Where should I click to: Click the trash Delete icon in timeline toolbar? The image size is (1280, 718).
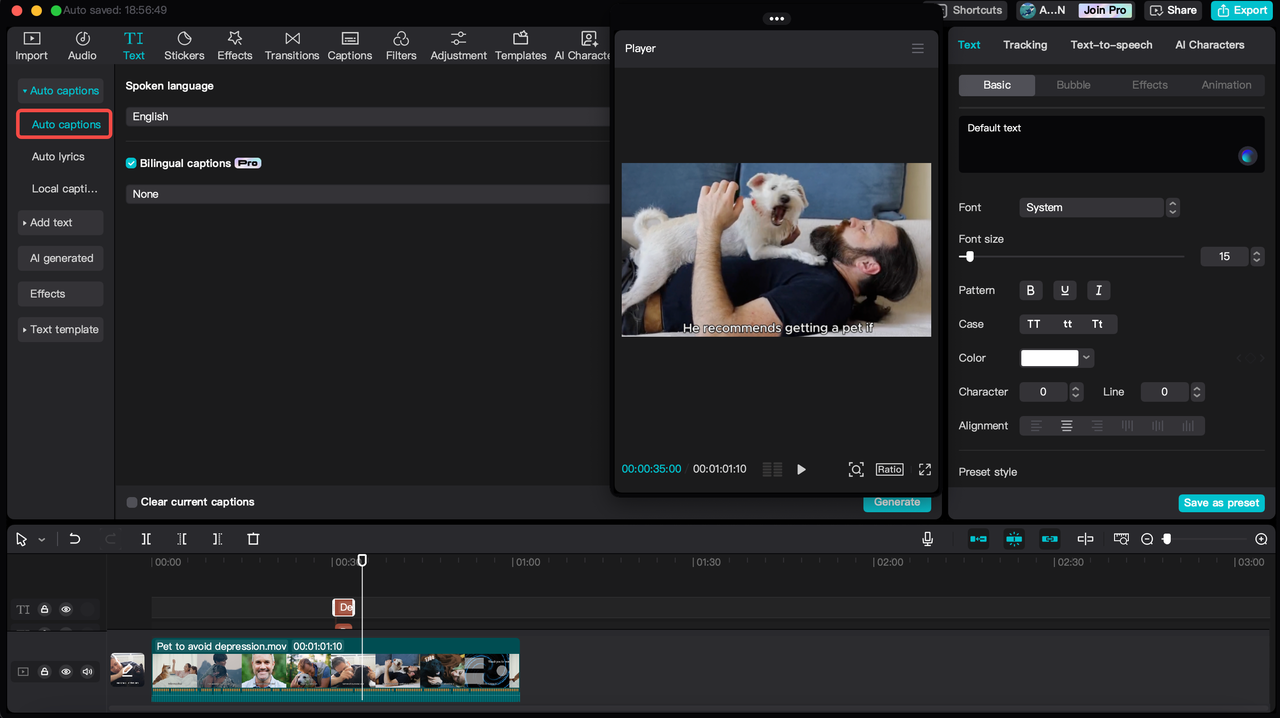pyautogui.click(x=253, y=539)
